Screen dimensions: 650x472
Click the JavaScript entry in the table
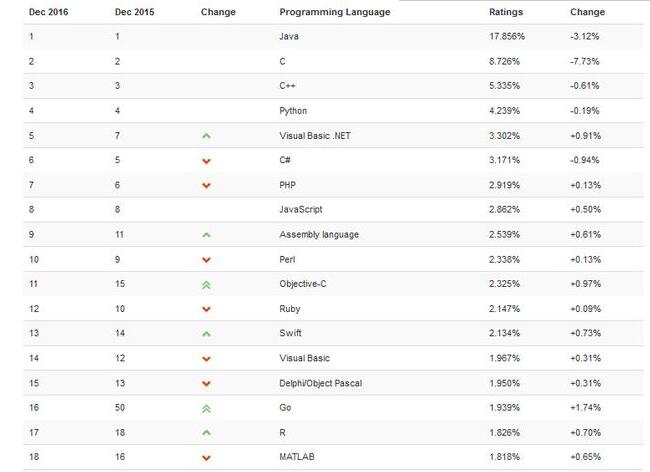click(x=301, y=210)
